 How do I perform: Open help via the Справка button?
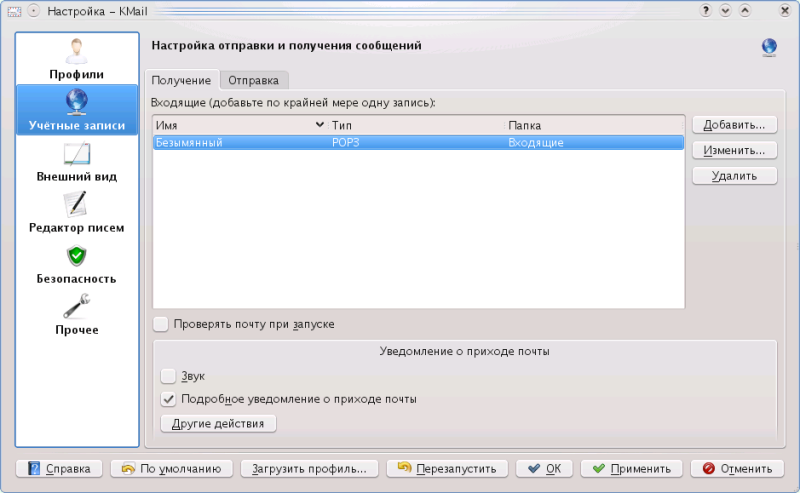point(59,469)
